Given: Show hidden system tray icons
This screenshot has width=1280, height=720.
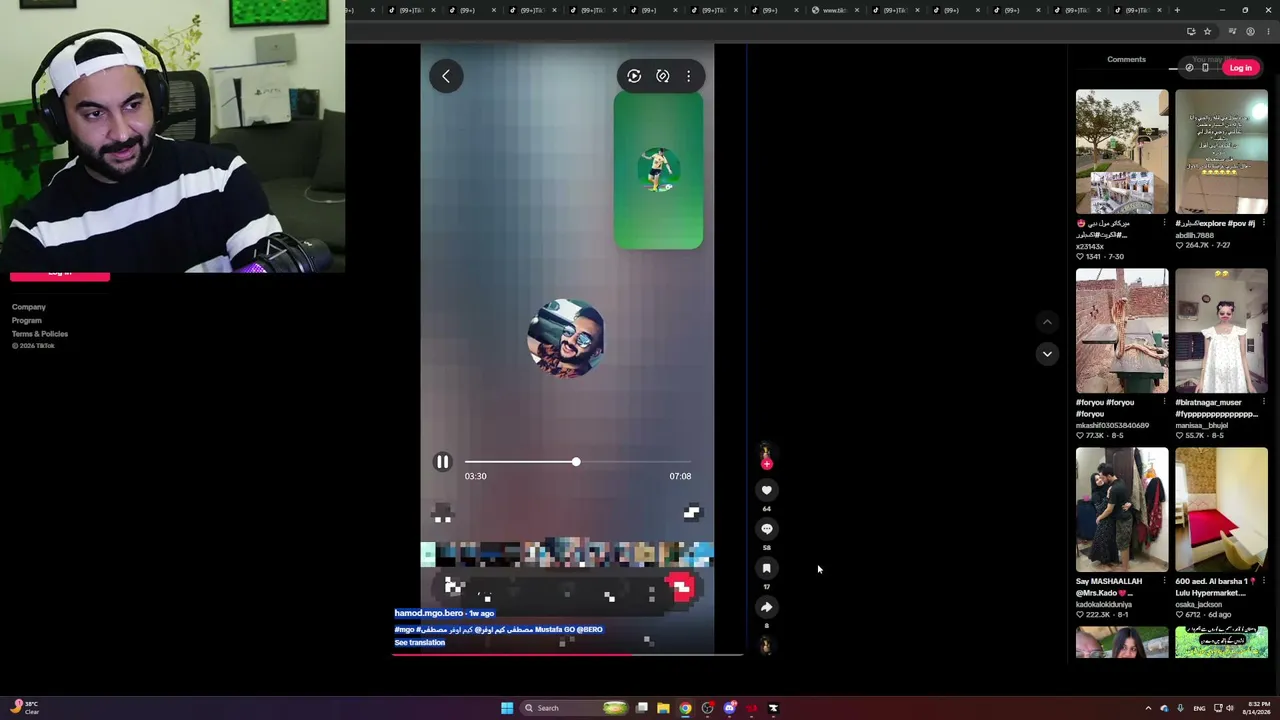Looking at the screenshot, I should [1148, 708].
